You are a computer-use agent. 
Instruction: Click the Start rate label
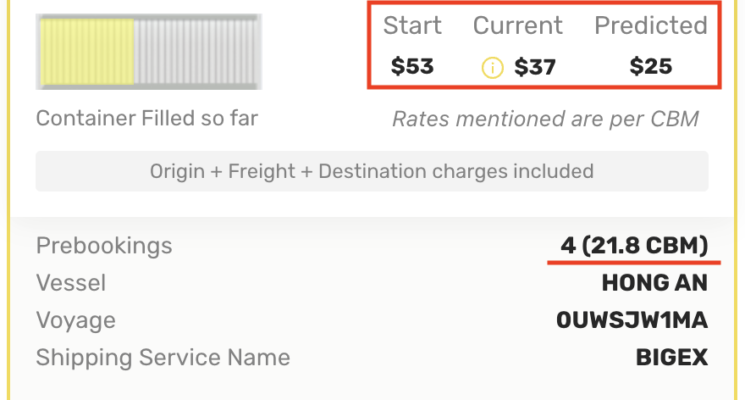pyautogui.click(x=412, y=26)
